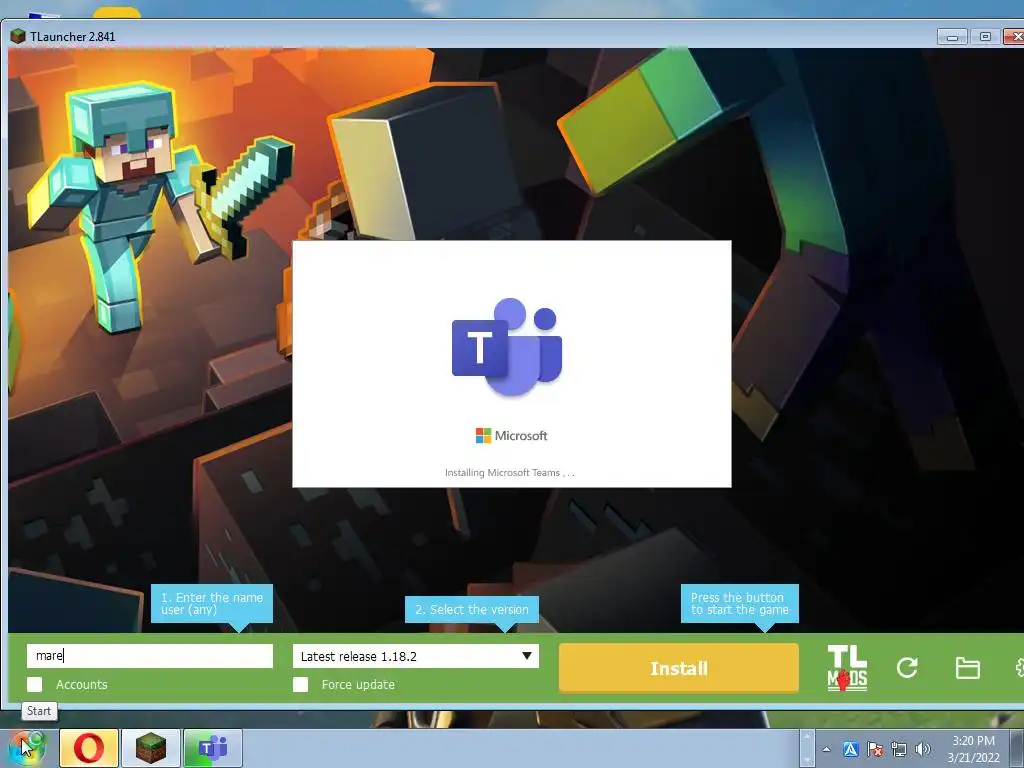The height and width of the screenshot is (768, 1024).
Task: Open the settings gear at right edge
Action: click(x=1019, y=668)
